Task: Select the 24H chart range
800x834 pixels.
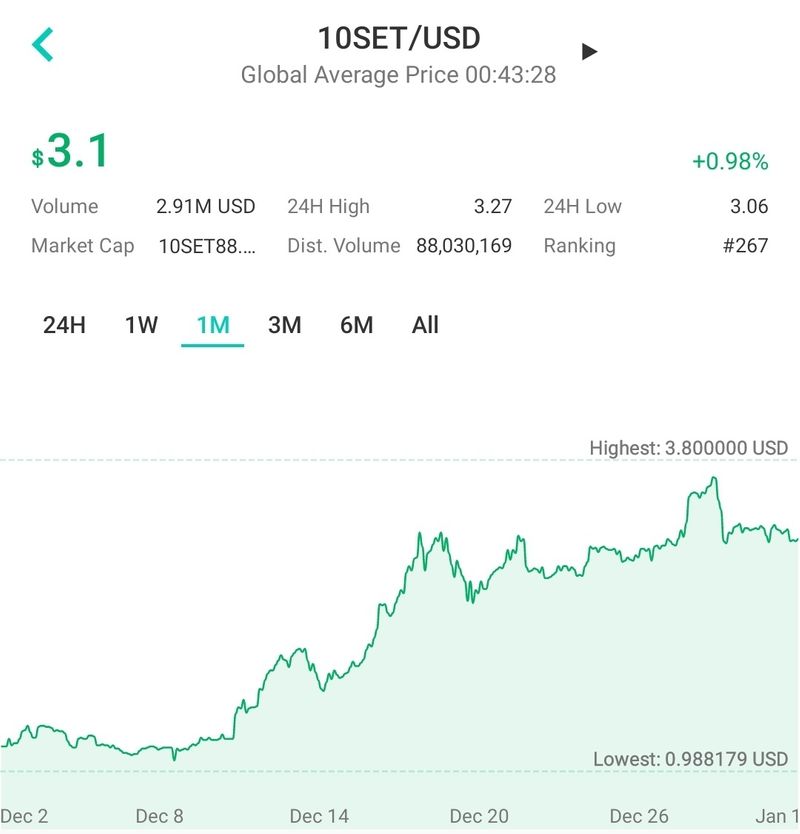Action: click(x=64, y=325)
